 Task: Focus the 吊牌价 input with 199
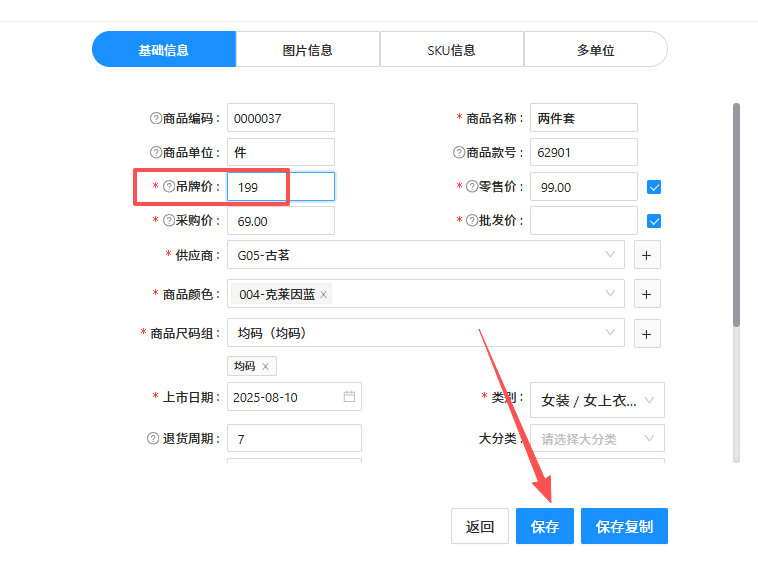click(x=281, y=187)
